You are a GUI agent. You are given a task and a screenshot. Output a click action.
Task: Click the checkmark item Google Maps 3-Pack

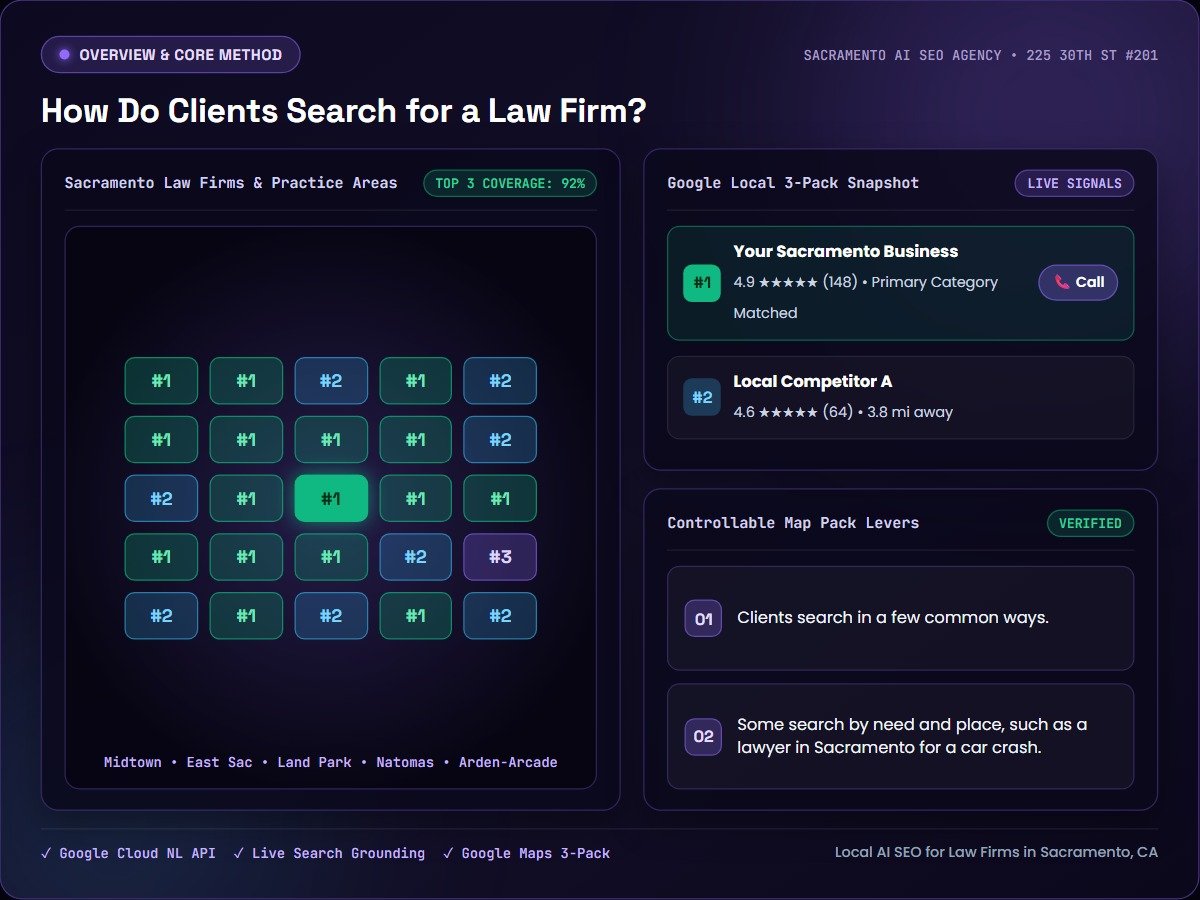pos(526,853)
